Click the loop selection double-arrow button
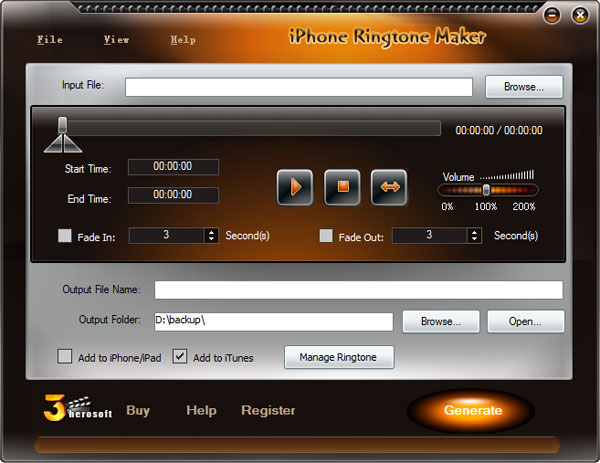Image resolution: width=600 pixels, height=463 pixels. coord(389,187)
